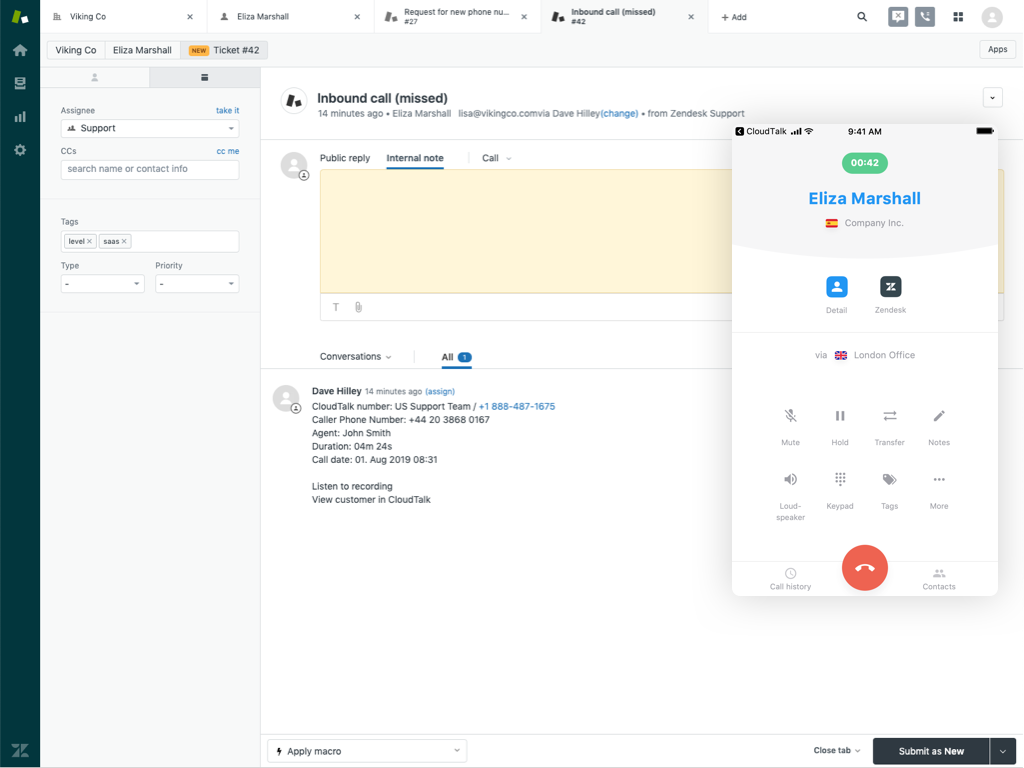This screenshot has width=1024, height=768.
Task: Switch to the Public reply tab
Action: click(345, 158)
